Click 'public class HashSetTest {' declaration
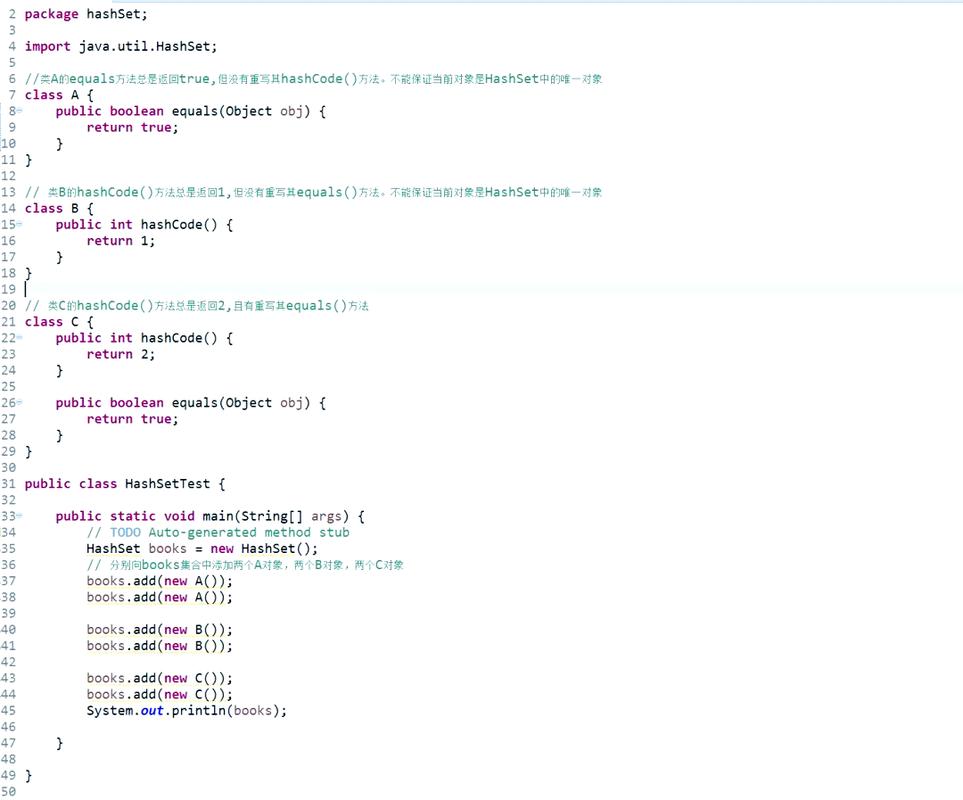 coord(125,484)
